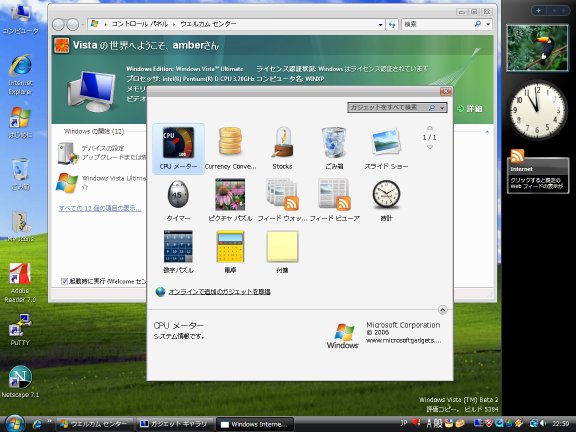This screenshot has width=576, height=432.
Task: Open the Explorer search options dropdown
Action: tap(488, 24)
